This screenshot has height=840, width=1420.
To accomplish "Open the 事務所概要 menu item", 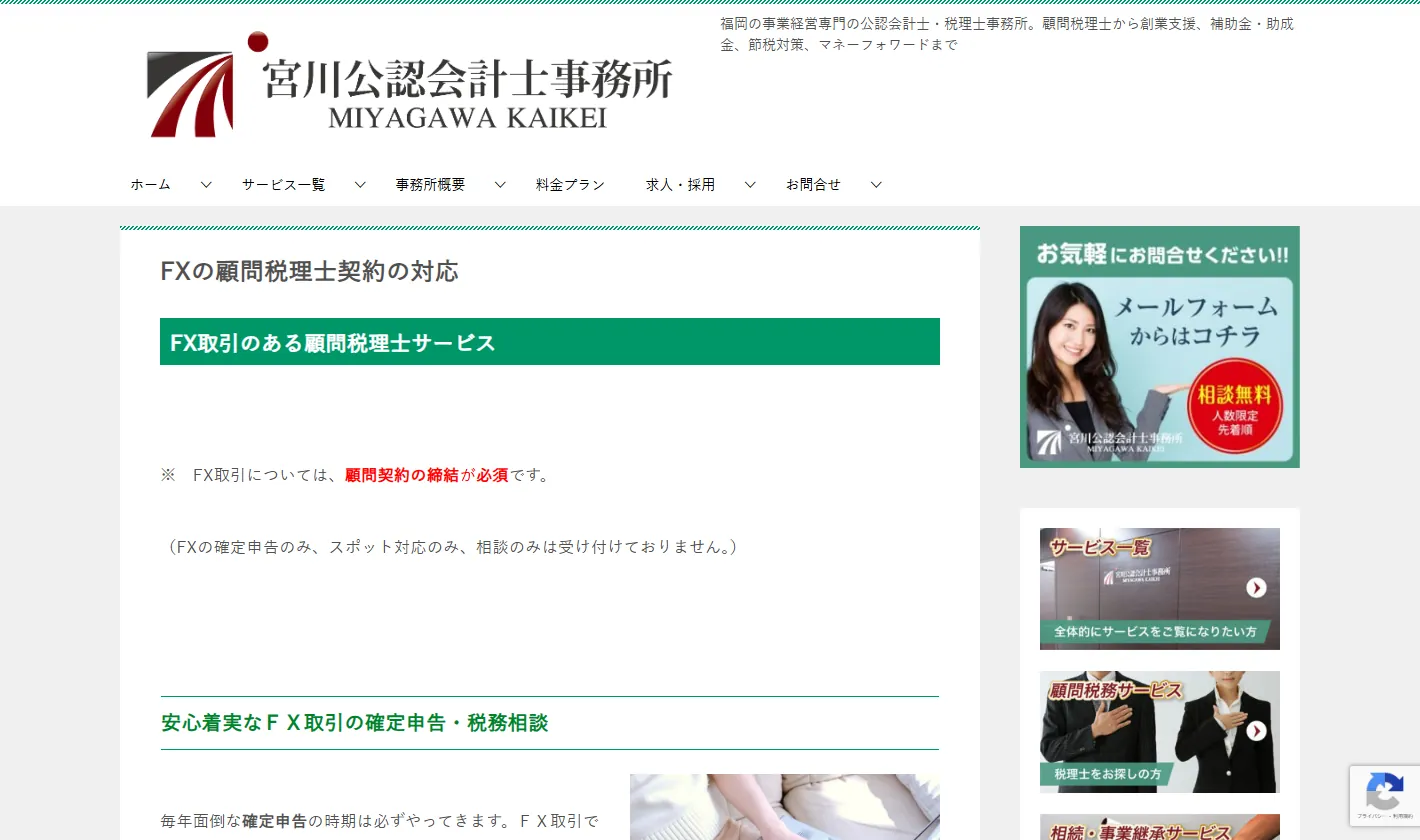I will pos(430,185).
